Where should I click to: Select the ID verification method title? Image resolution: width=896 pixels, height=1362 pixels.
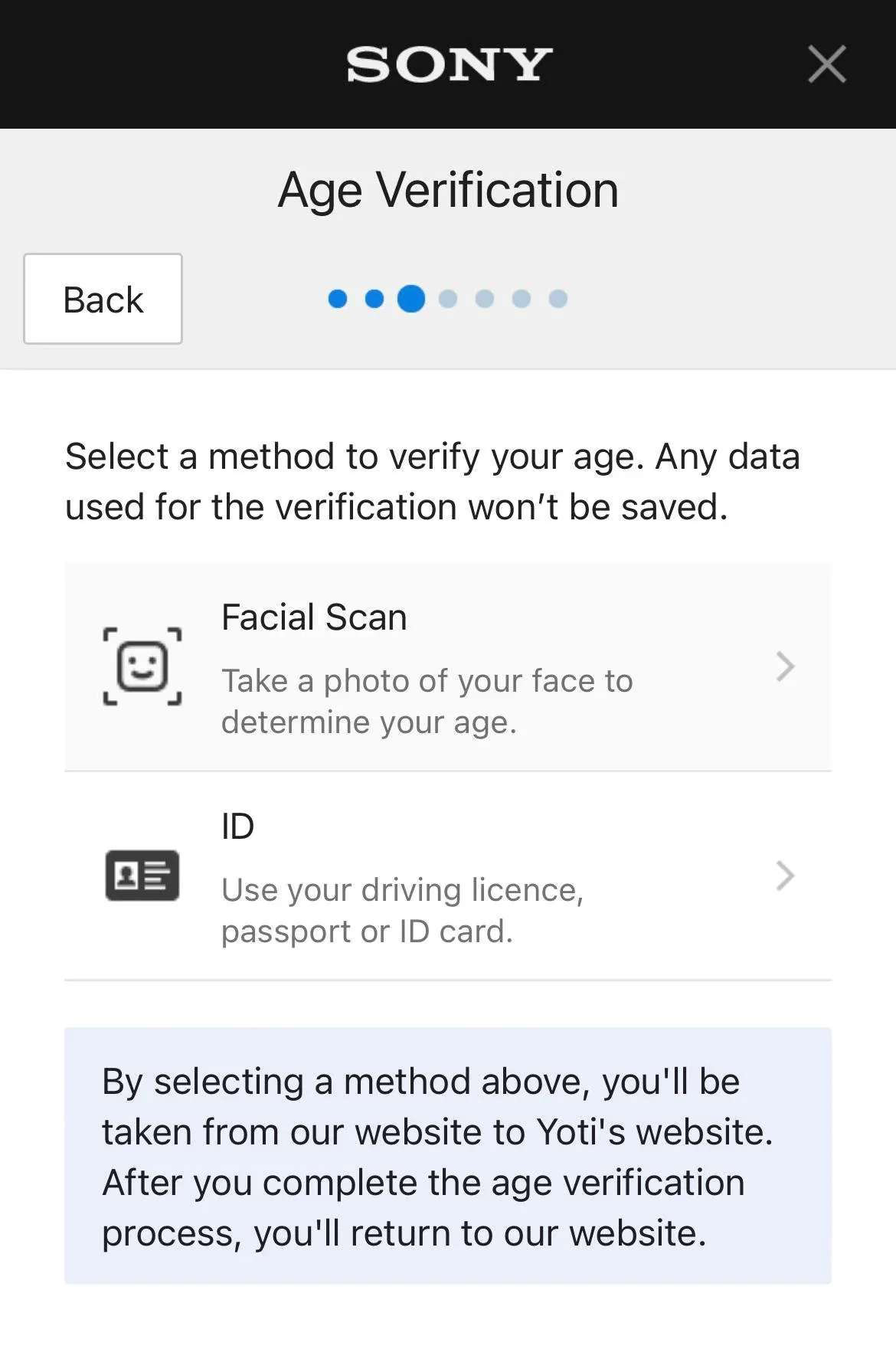(237, 827)
